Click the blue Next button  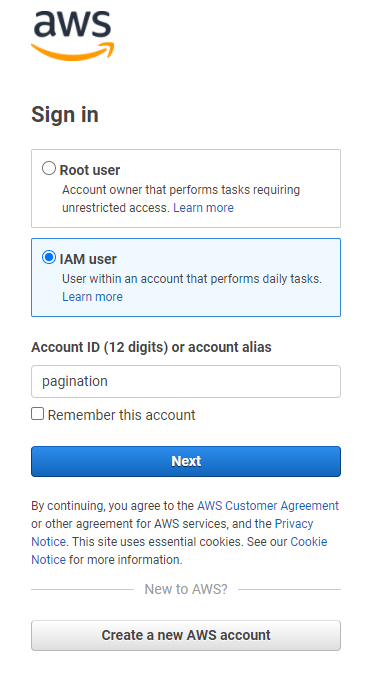pyautogui.click(x=186, y=461)
